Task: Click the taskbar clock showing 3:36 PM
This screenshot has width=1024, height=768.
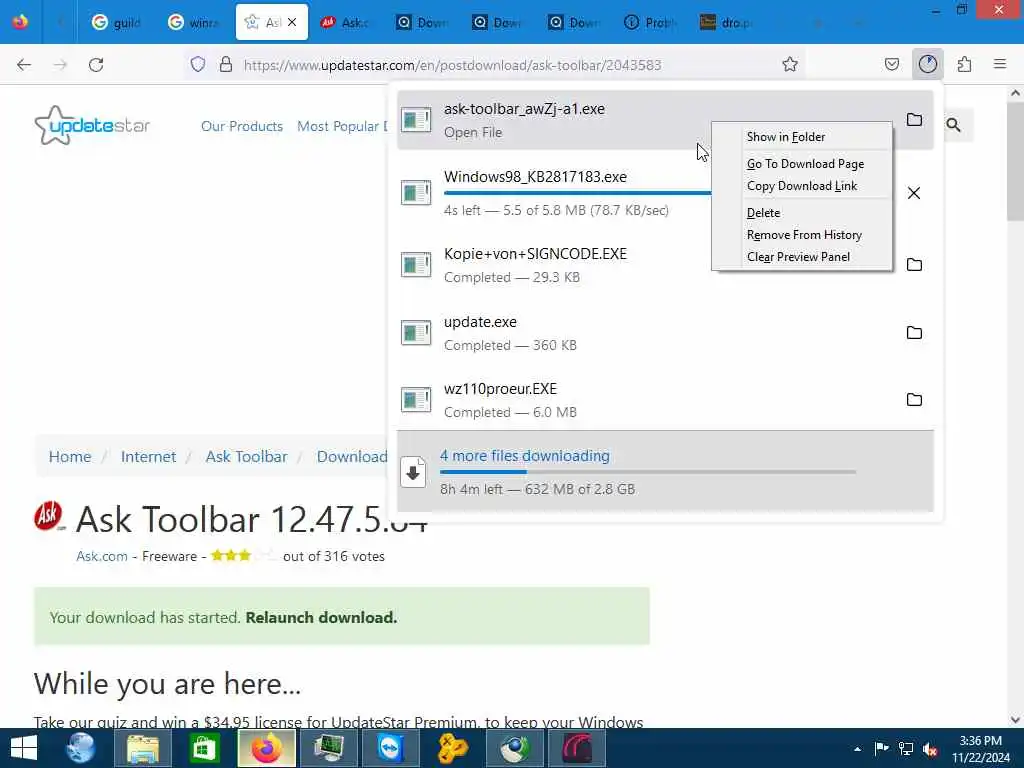Action: pos(980,749)
